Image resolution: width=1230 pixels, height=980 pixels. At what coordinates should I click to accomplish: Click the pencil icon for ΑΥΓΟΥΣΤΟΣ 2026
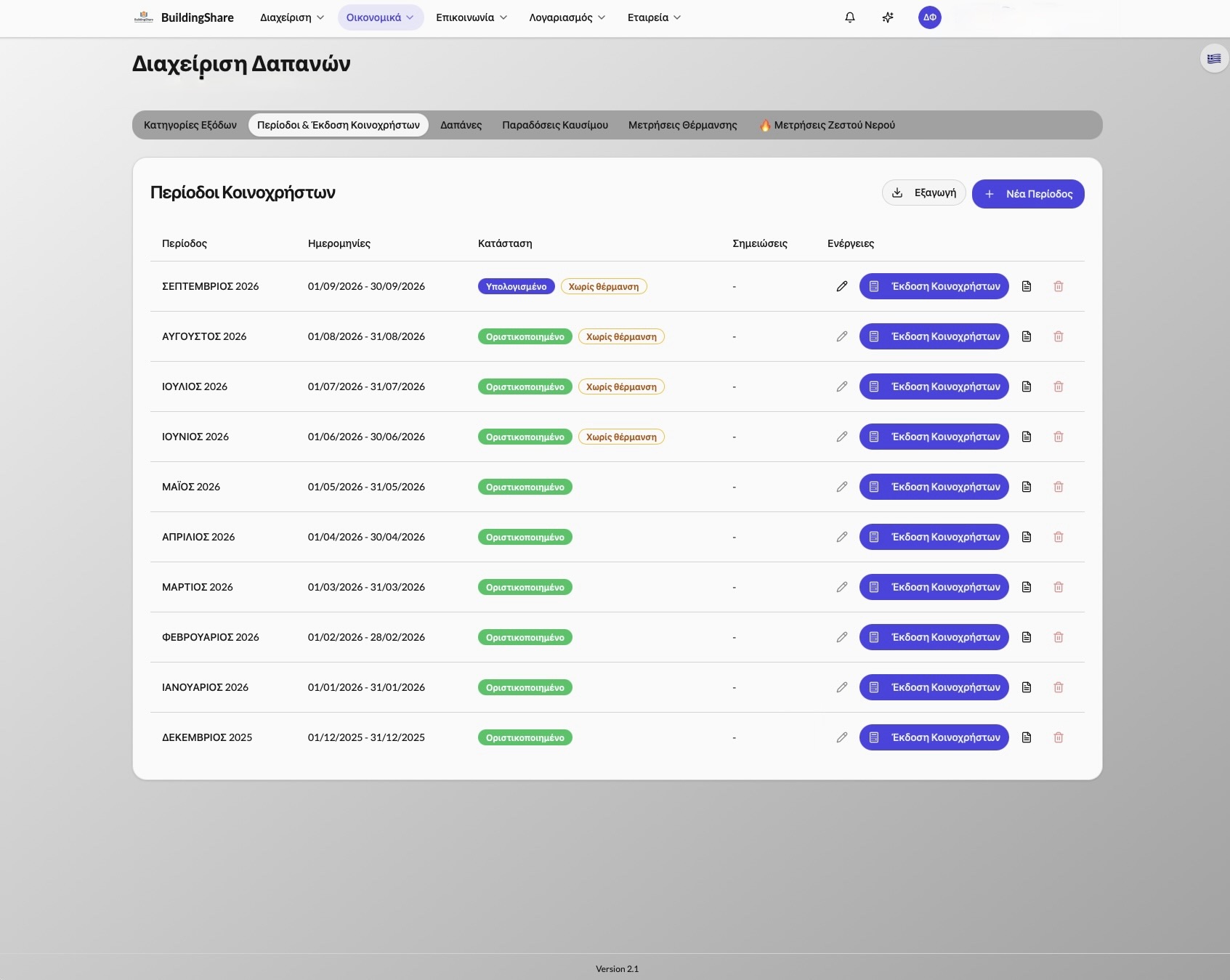point(842,336)
